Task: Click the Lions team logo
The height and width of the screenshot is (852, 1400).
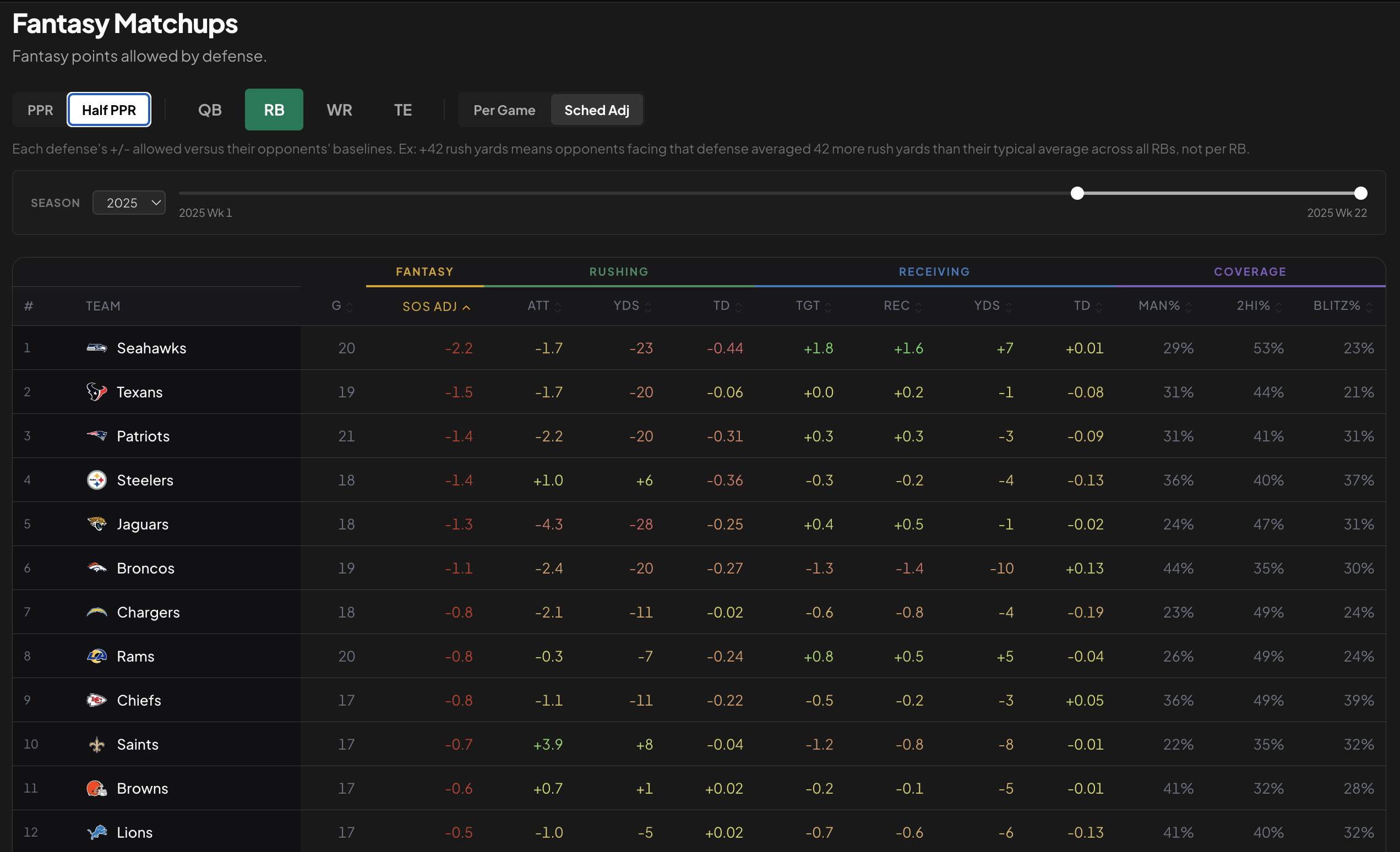Action: [x=96, y=832]
